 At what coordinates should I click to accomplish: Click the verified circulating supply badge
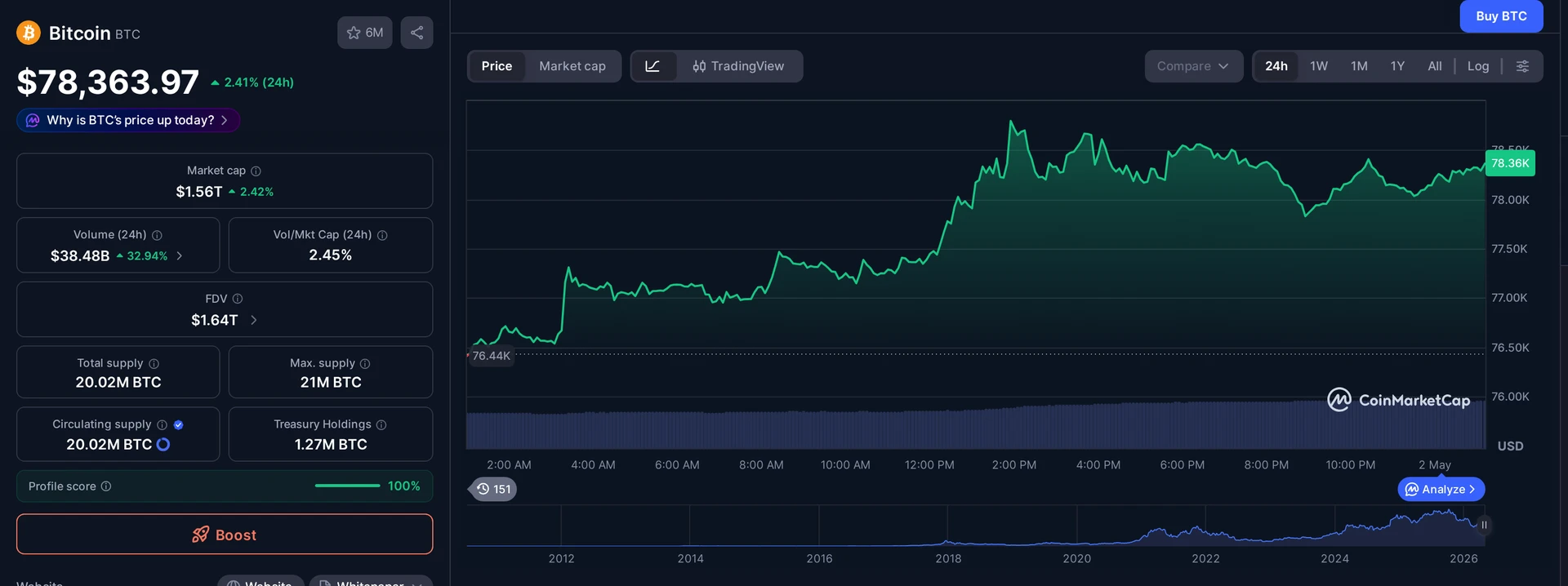(178, 424)
